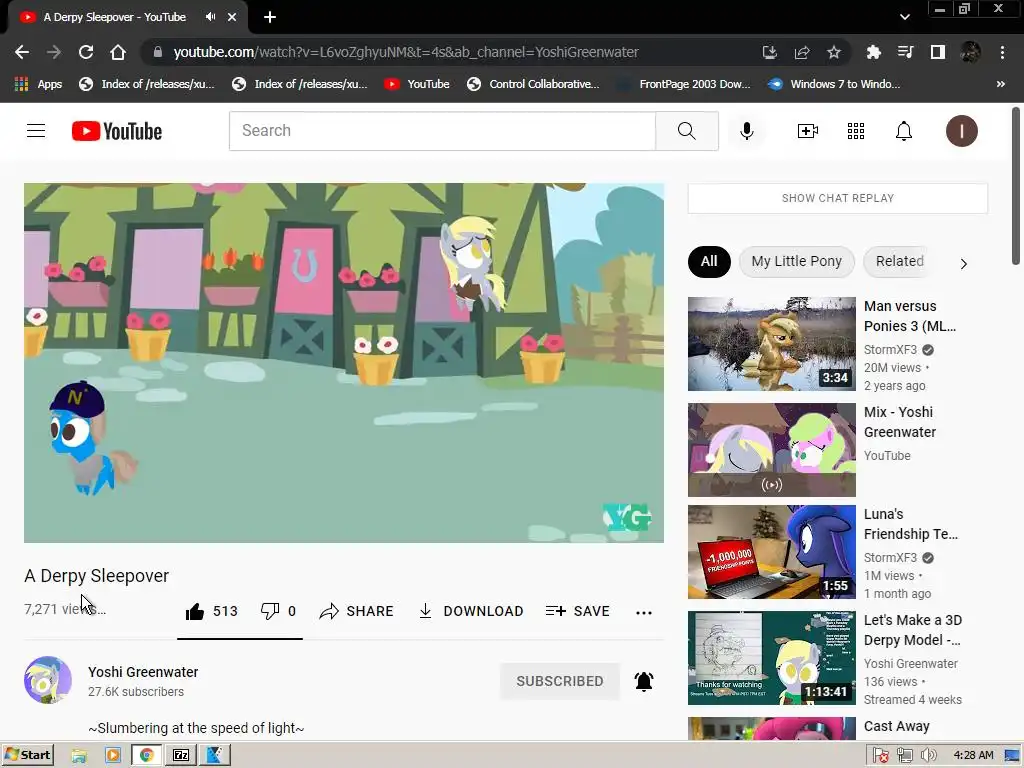Reload the current page
Screen dimensions: 1024x768
86,52
